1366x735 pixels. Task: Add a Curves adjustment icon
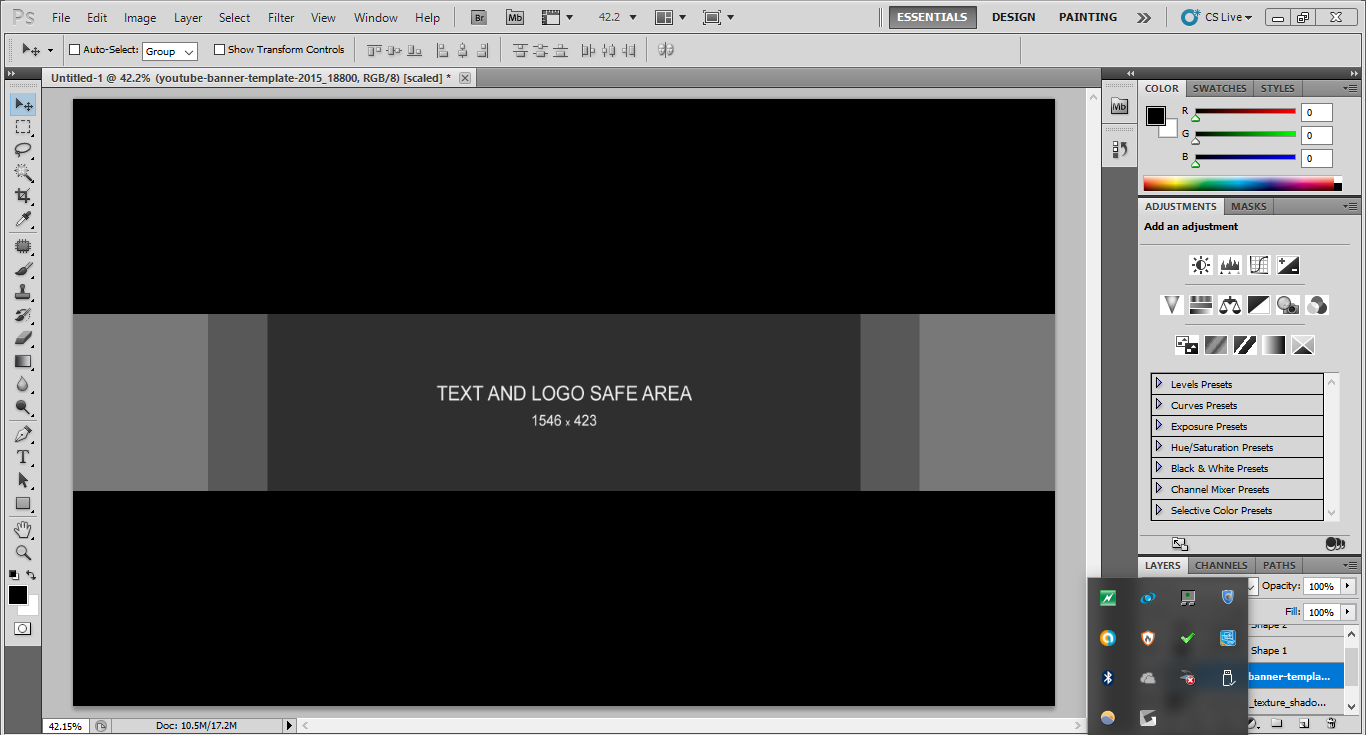(x=1259, y=265)
